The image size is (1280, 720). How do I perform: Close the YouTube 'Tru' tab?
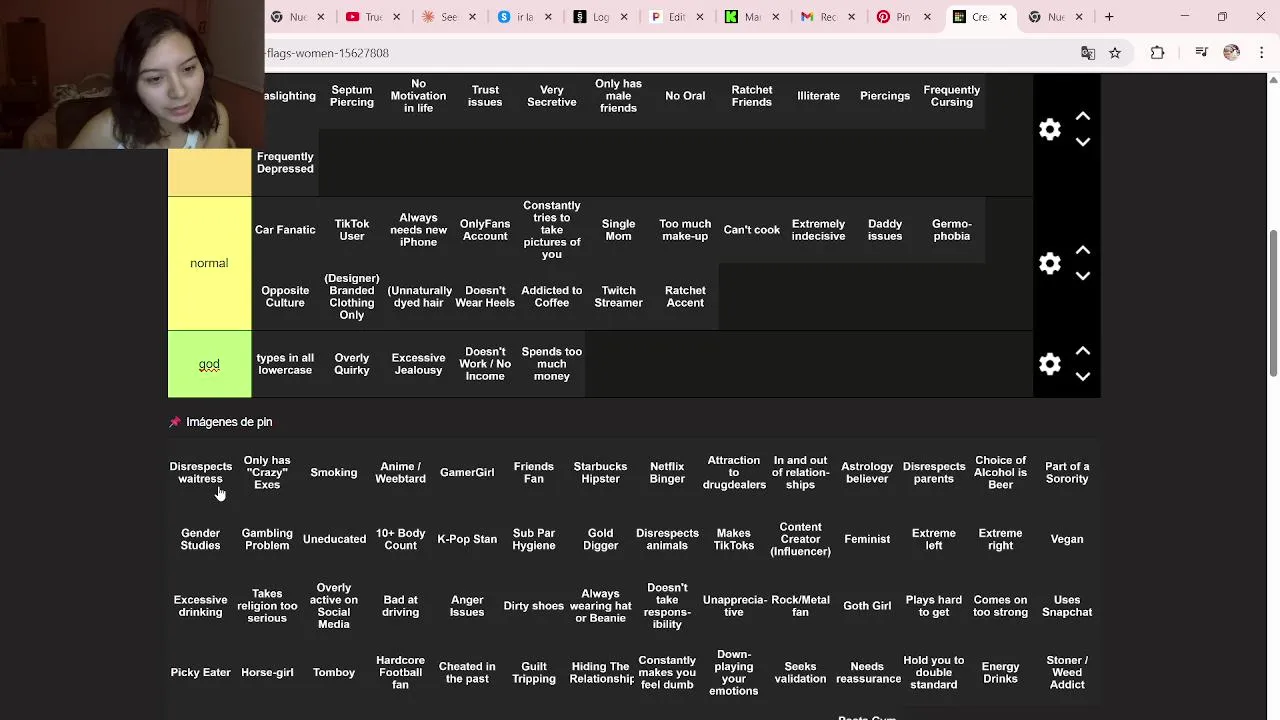click(397, 17)
